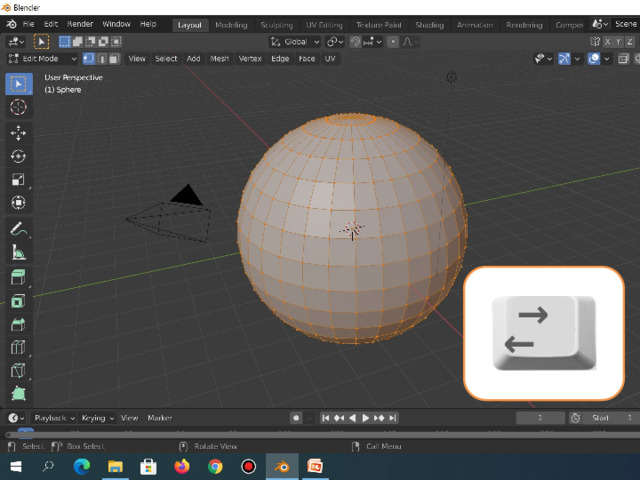Set selection mode to new selection

tap(64, 42)
